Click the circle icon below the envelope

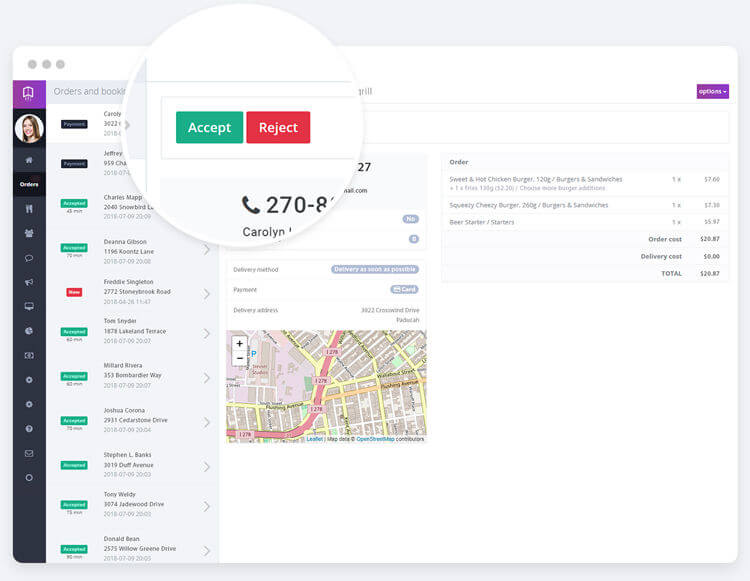pyautogui.click(x=29, y=477)
